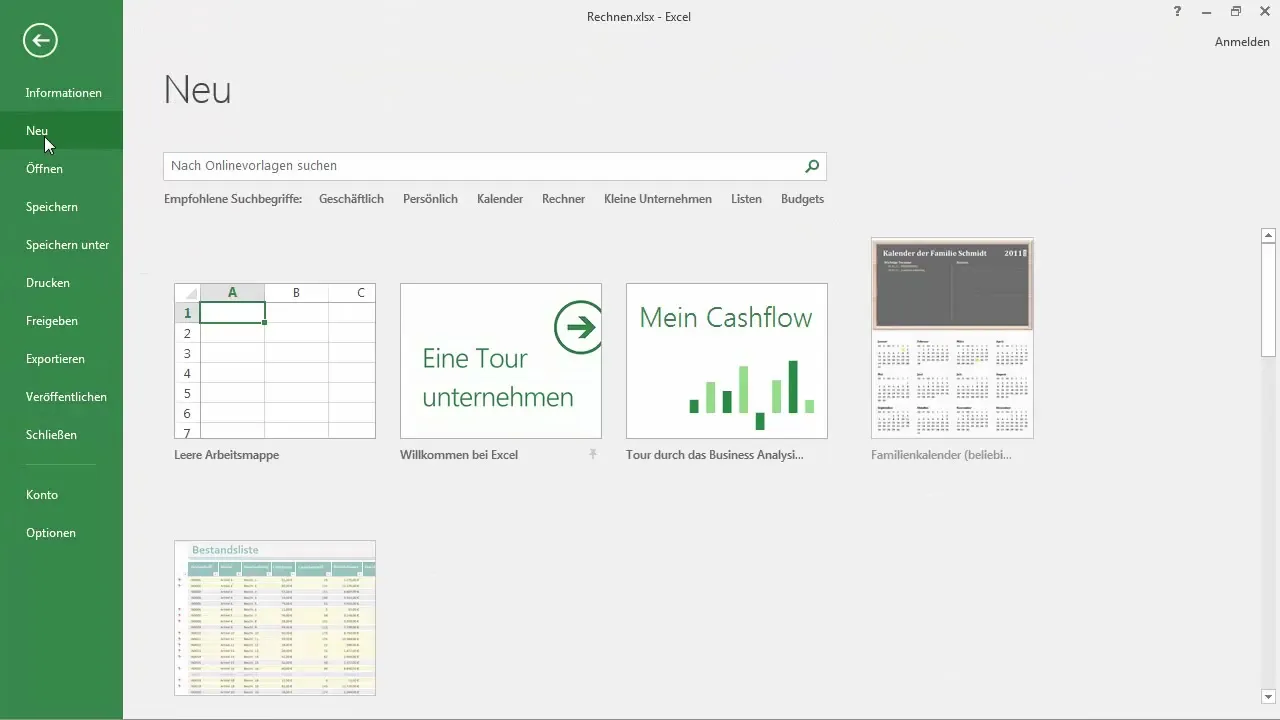Click the scrollbar down arrow

click(x=1269, y=697)
